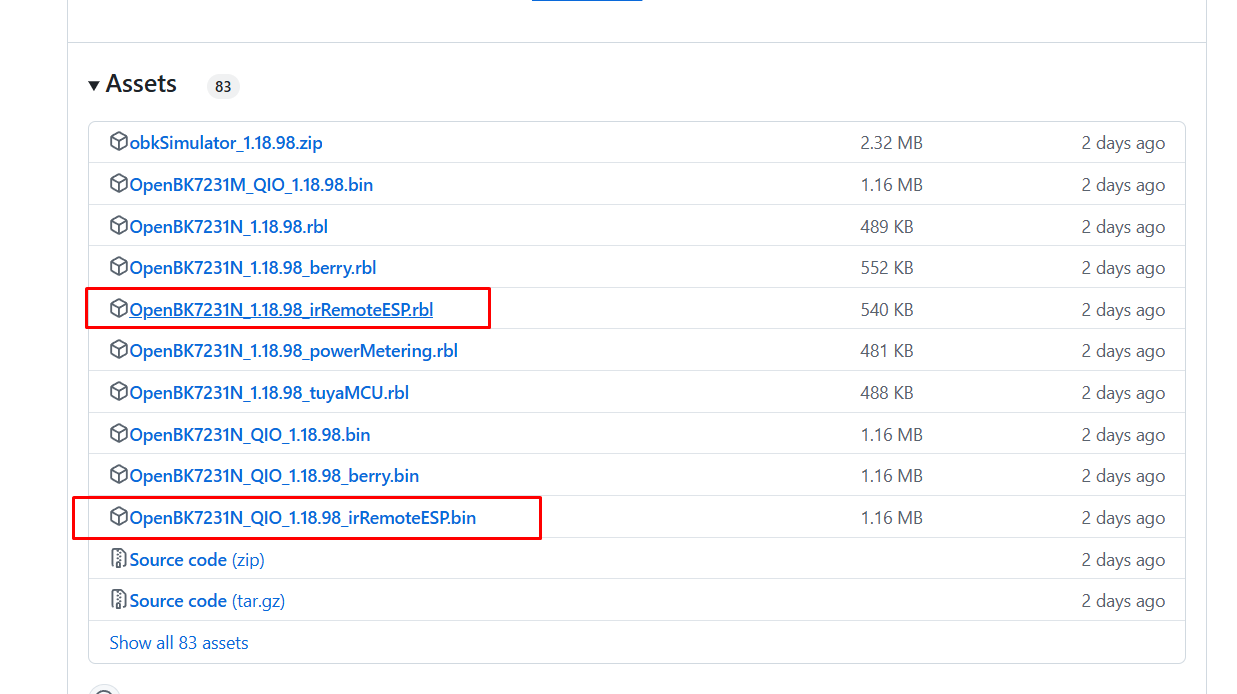Viewport: 1237px width, 694px height.
Task: Collapse the Assets section triangle
Action: 94,85
